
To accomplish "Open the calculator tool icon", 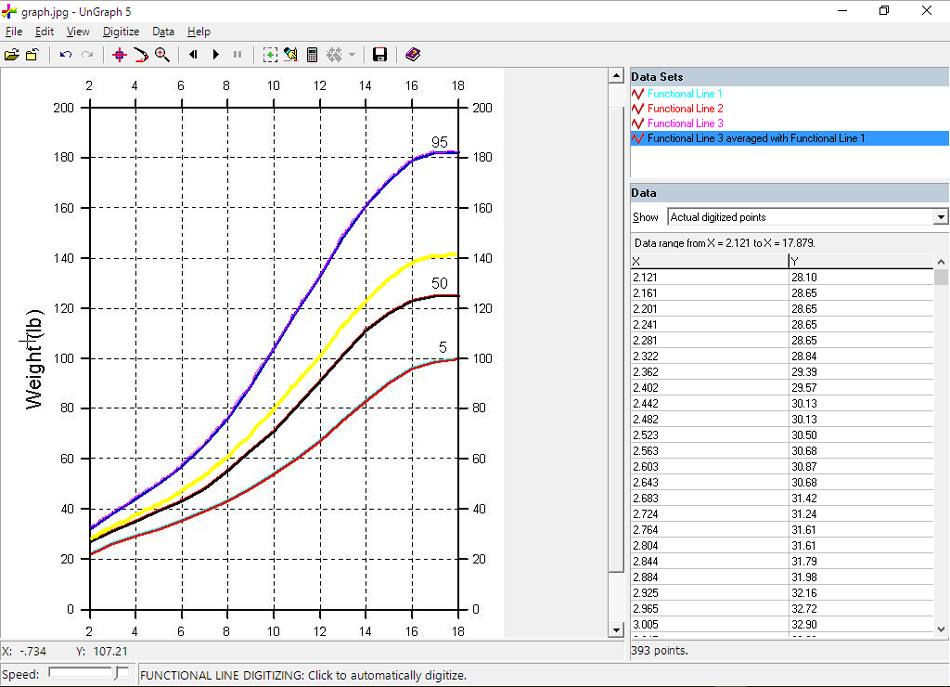I will tap(312, 55).
